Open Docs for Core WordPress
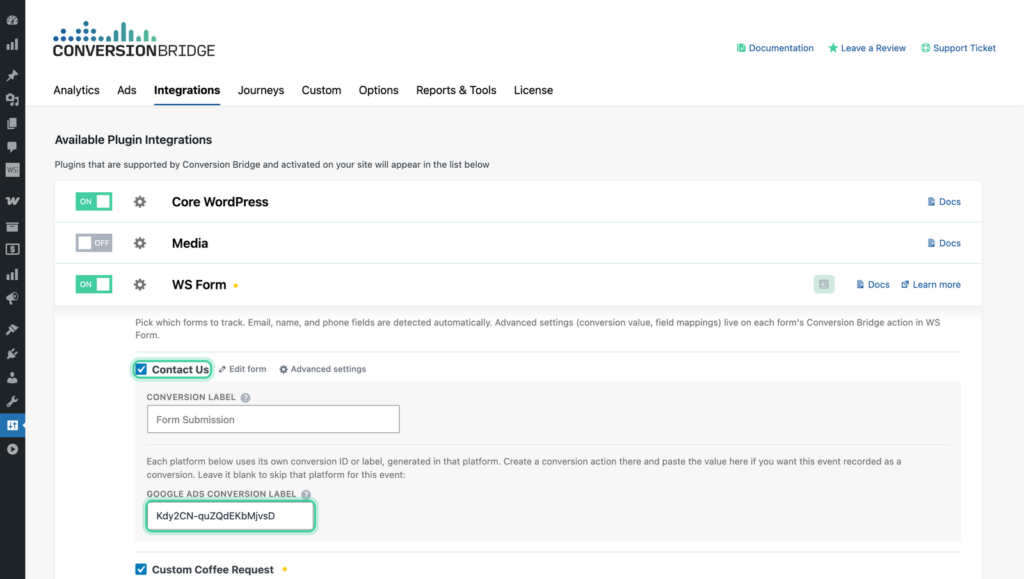 944,202
